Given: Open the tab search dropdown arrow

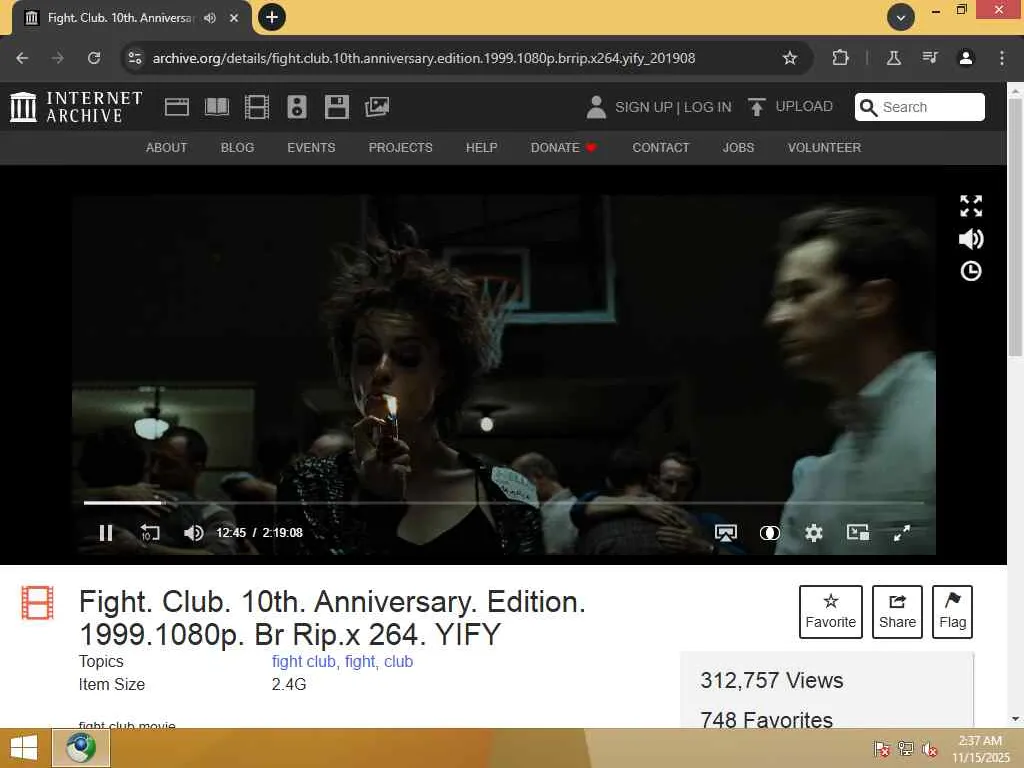Looking at the screenshot, I should 901,18.
